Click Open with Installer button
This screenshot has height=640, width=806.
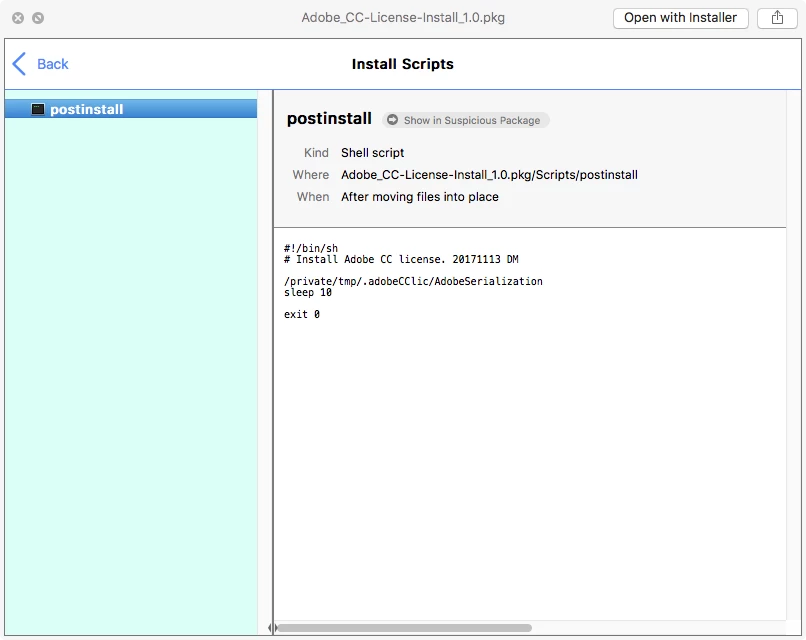[680, 18]
